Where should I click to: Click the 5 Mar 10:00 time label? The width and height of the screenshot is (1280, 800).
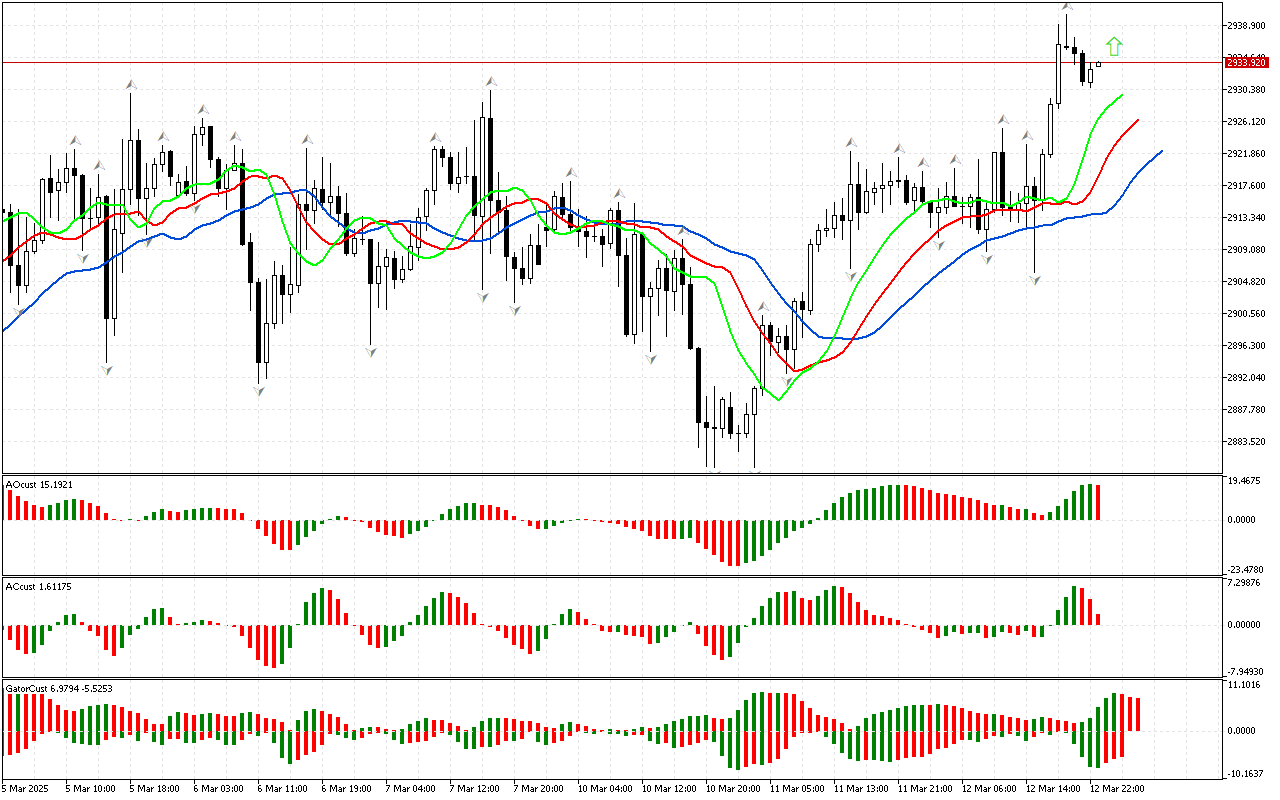coord(91,789)
